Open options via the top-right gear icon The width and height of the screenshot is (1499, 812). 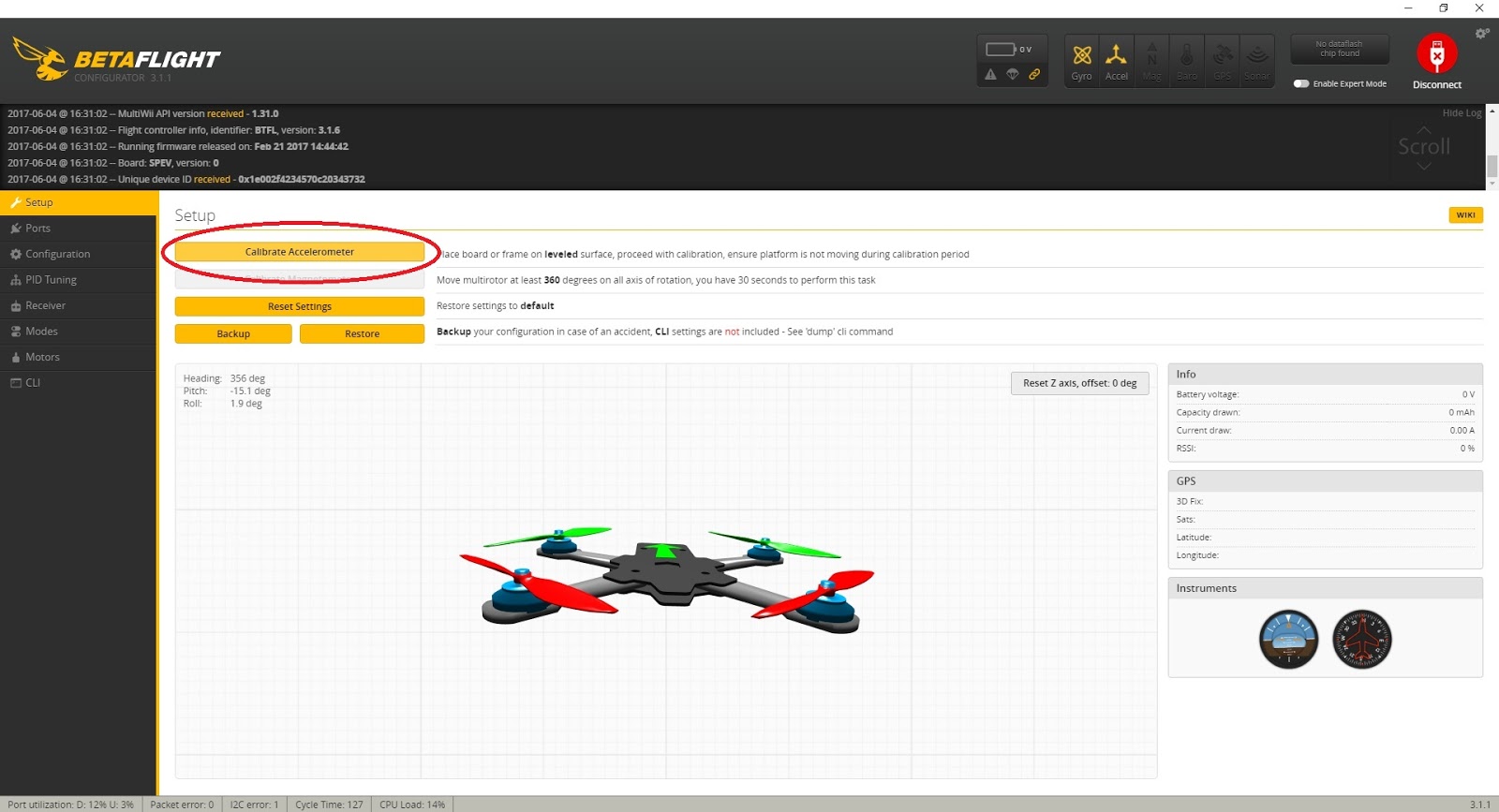pyautogui.click(x=1481, y=34)
